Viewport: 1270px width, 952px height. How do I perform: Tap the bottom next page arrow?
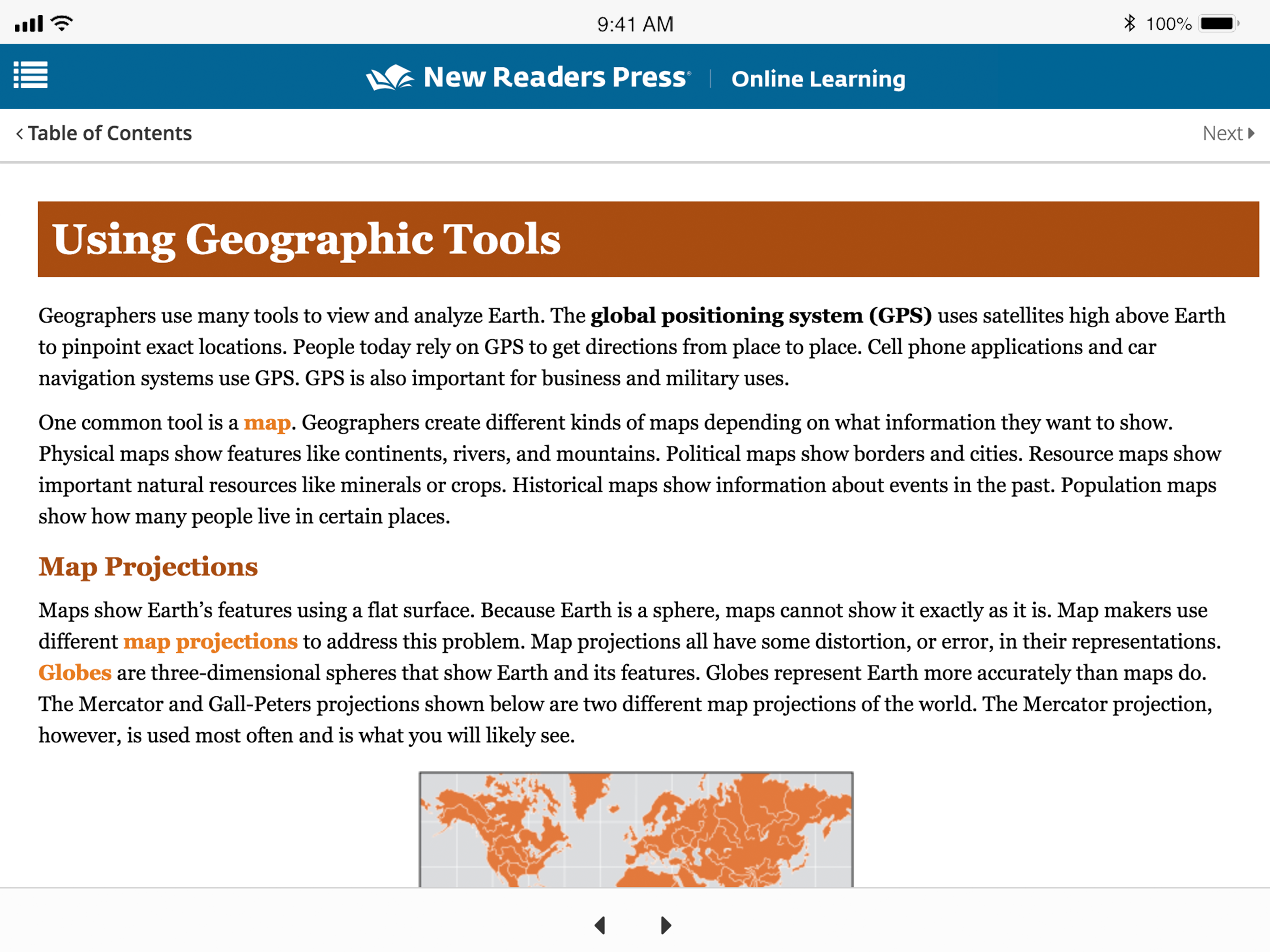[665, 925]
